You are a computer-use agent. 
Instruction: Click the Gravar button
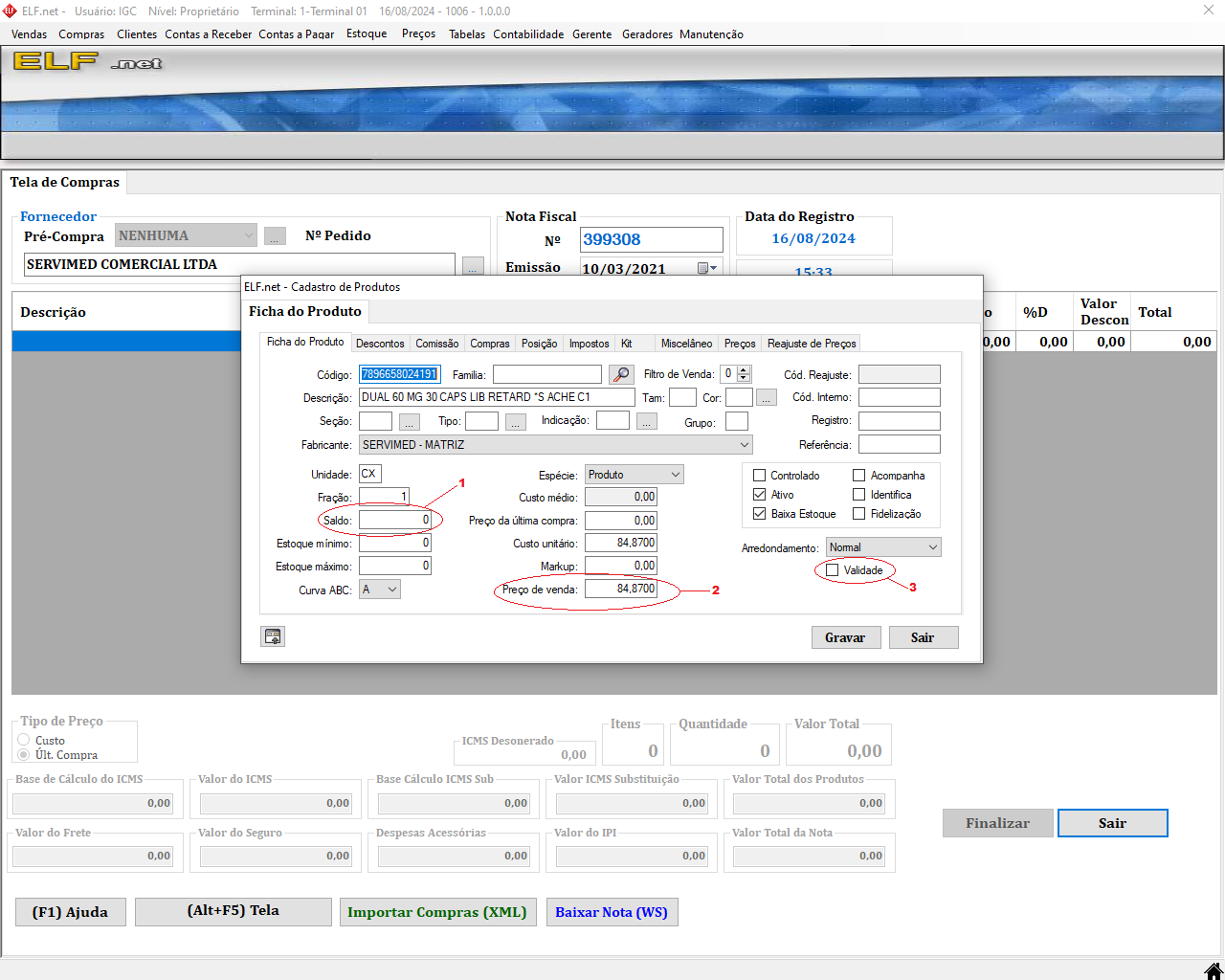pyautogui.click(x=845, y=637)
